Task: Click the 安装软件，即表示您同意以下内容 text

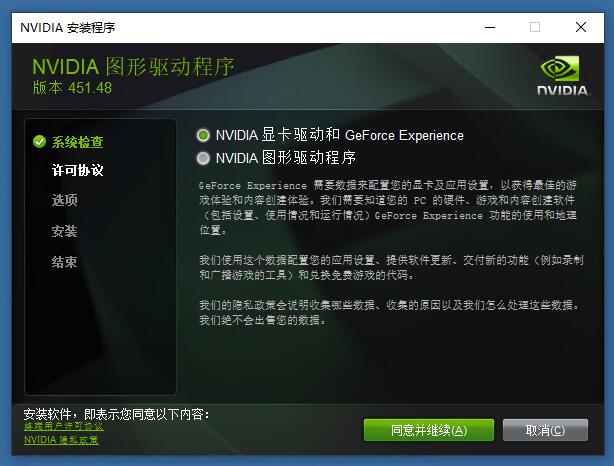Action: coord(116,414)
